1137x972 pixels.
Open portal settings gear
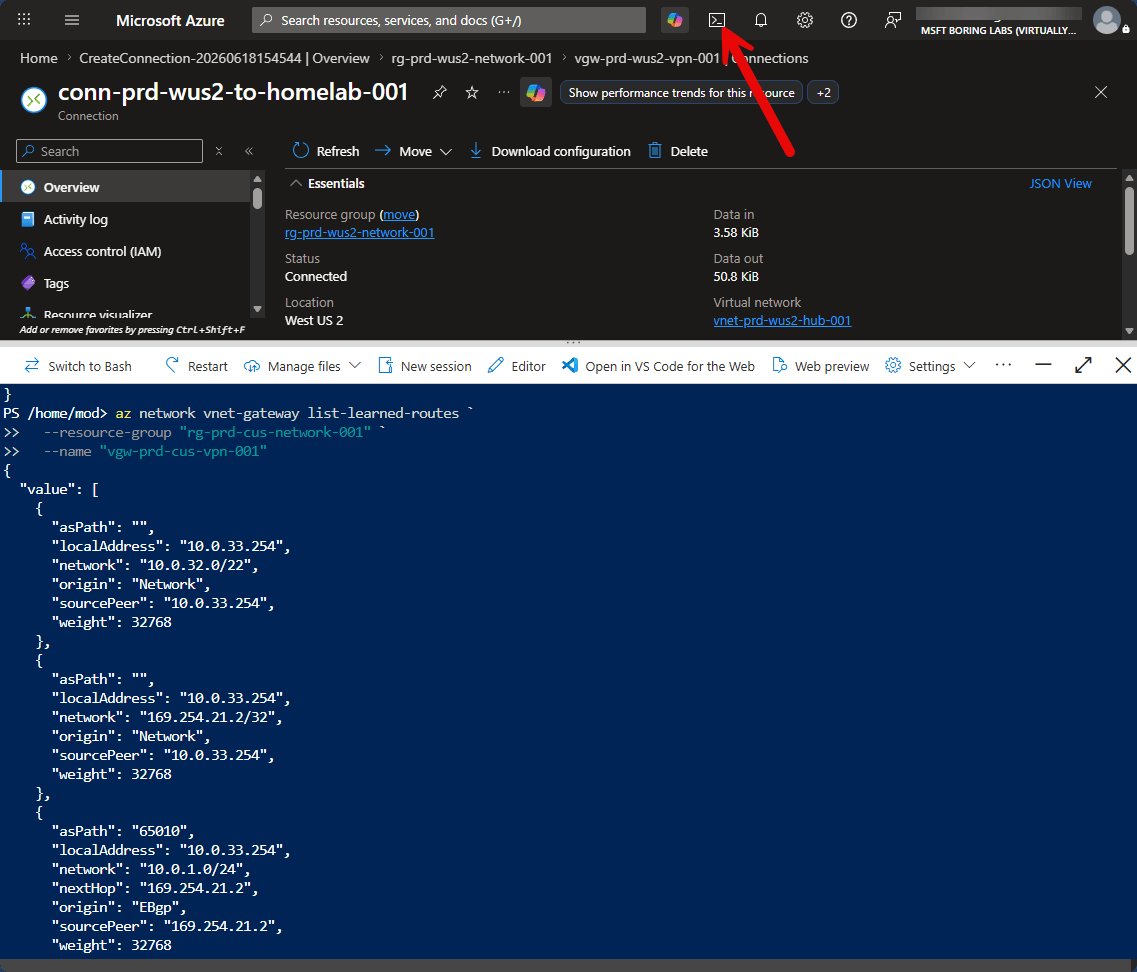coord(804,20)
